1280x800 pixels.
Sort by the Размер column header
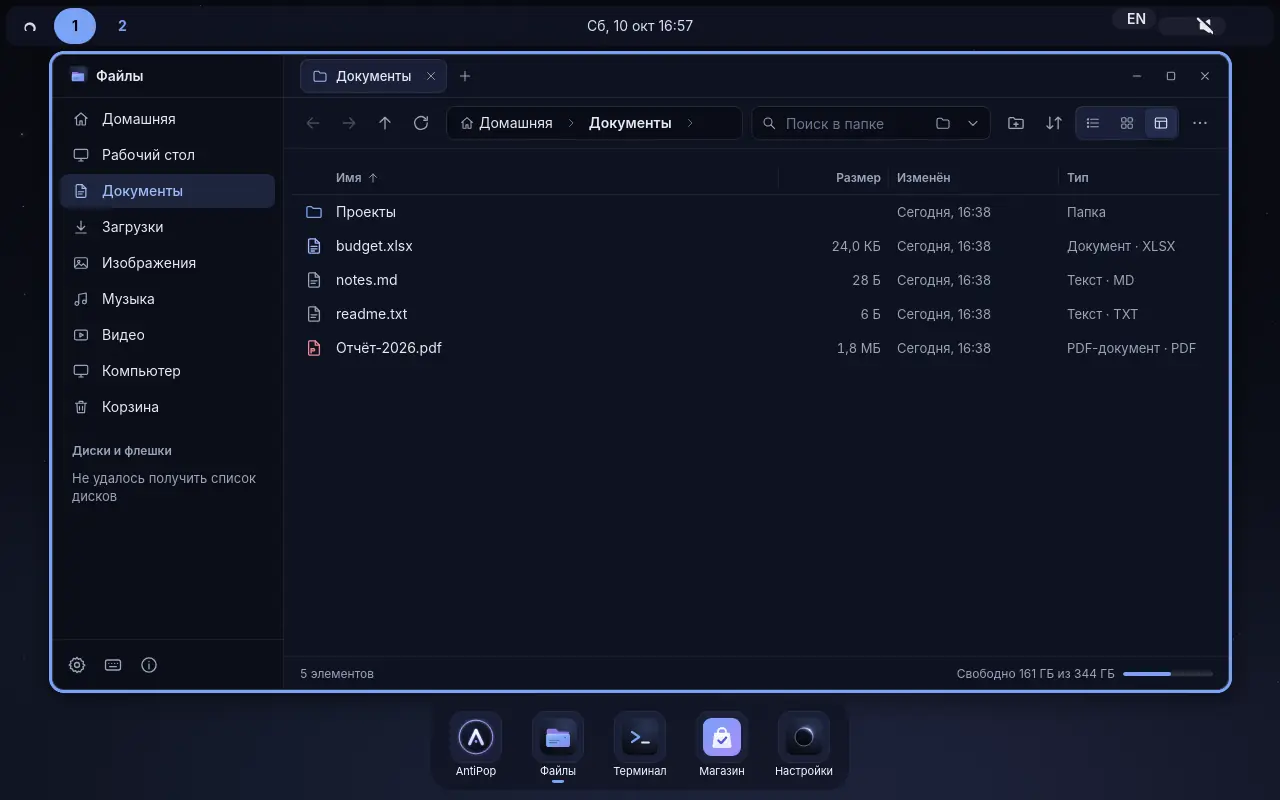[858, 177]
